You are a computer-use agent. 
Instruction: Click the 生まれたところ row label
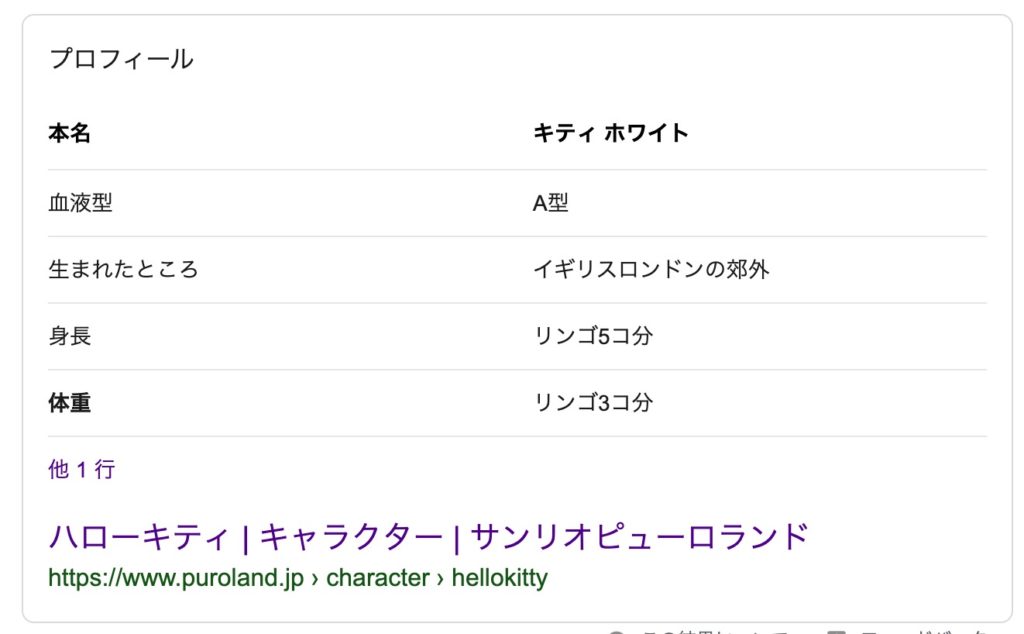(x=123, y=269)
